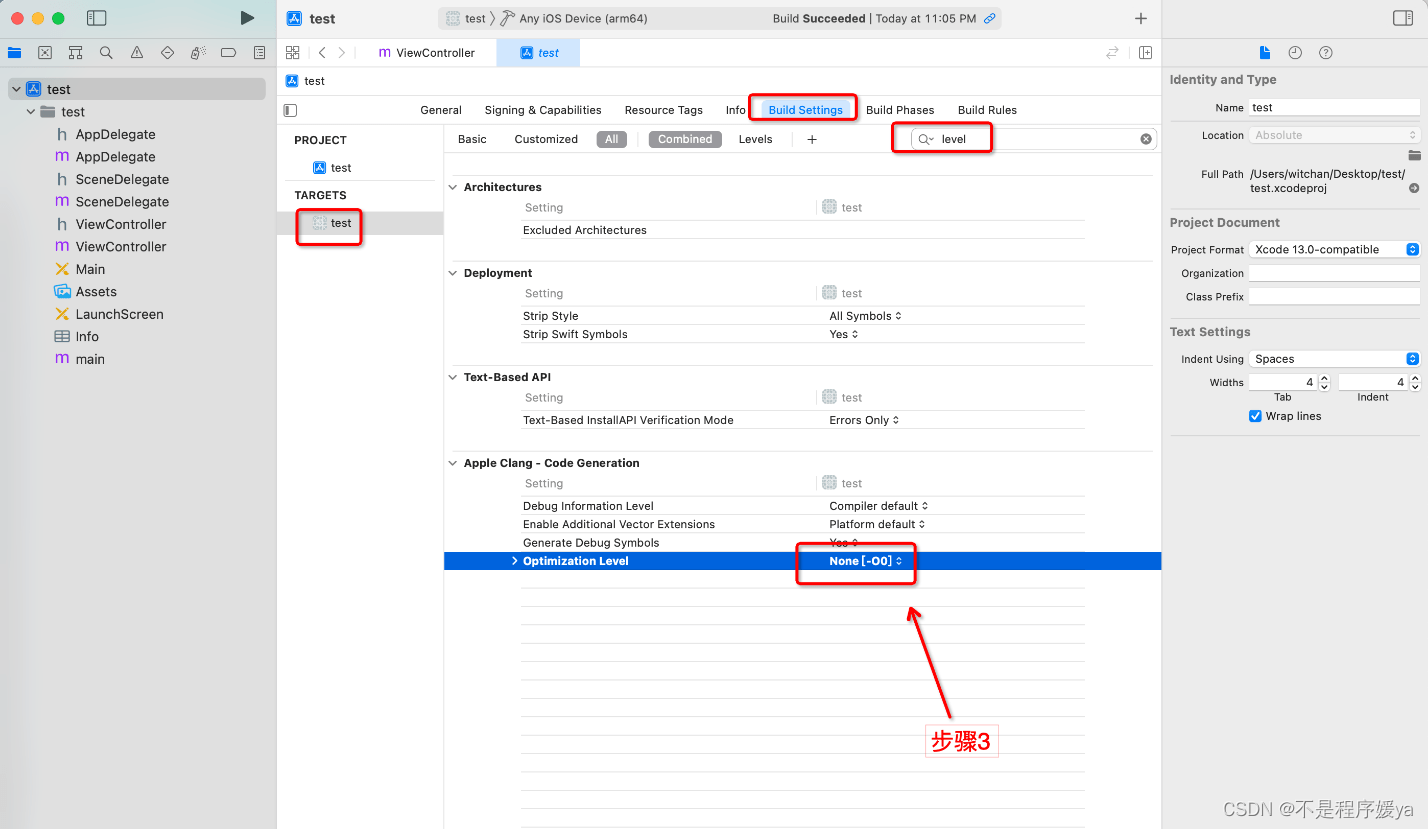The height and width of the screenshot is (829, 1428).
Task: Click the build settings search field
Action: coord(1034,139)
